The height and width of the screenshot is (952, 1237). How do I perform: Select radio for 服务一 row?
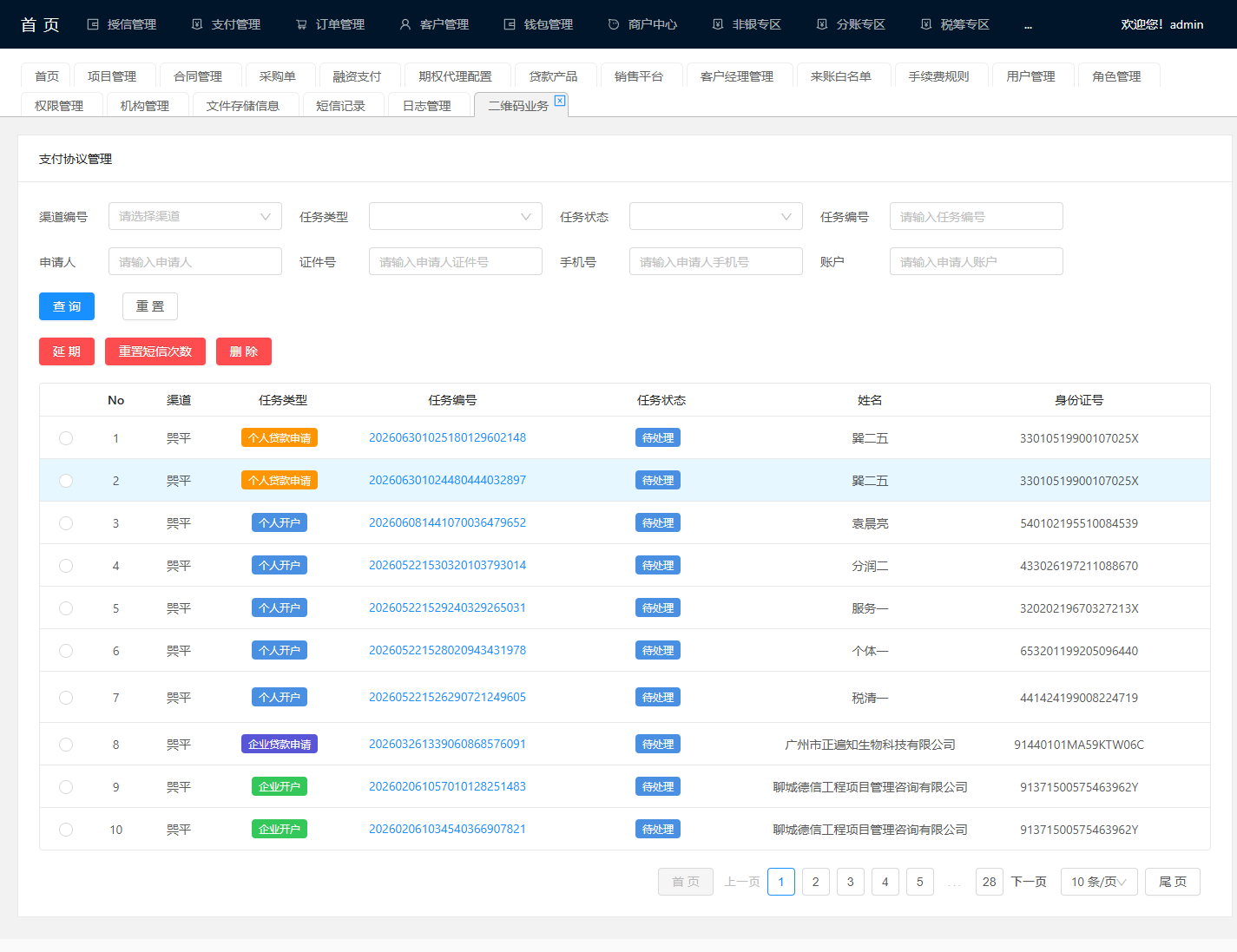tap(66, 608)
